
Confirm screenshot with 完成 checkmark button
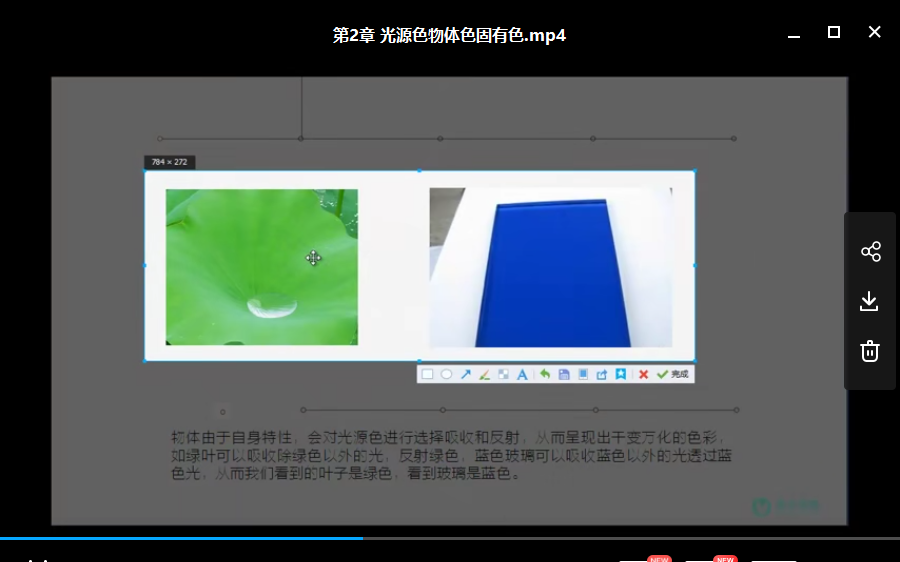tap(673, 374)
